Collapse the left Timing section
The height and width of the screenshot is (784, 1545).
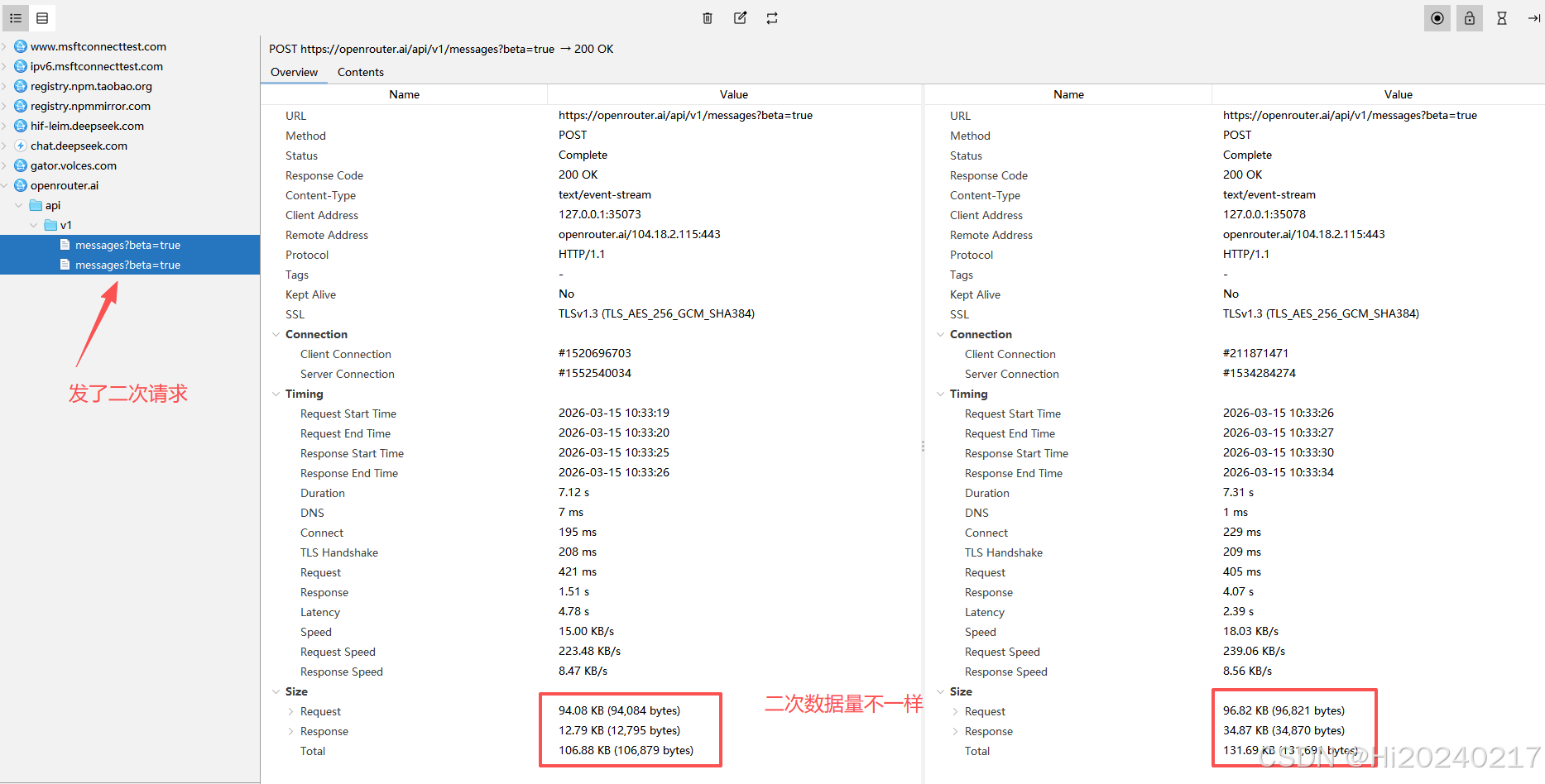click(276, 394)
